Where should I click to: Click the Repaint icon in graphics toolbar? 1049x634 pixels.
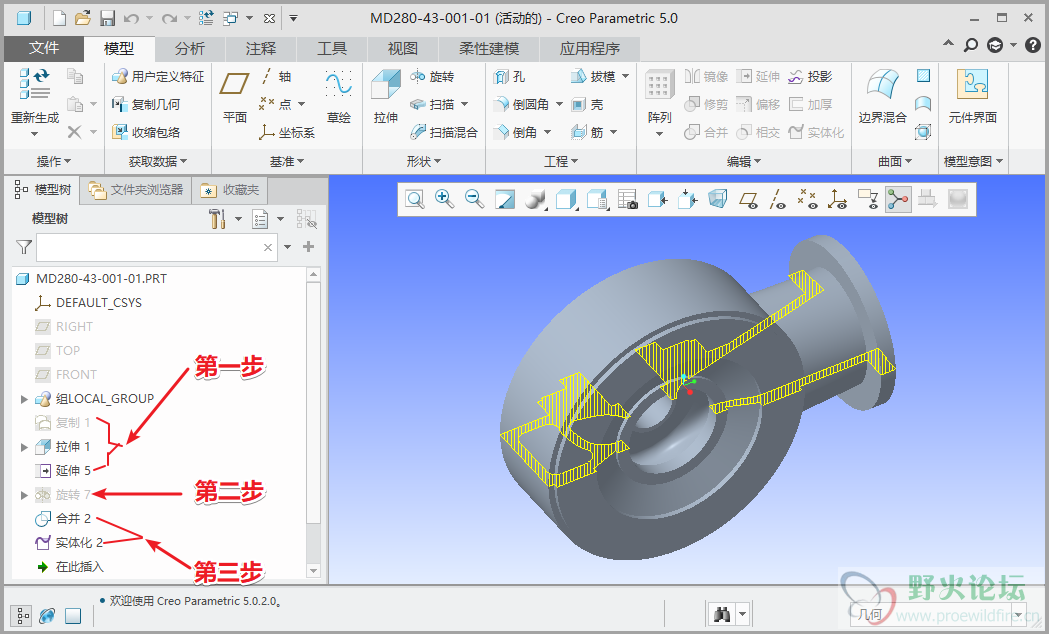(x=504, y=199)
